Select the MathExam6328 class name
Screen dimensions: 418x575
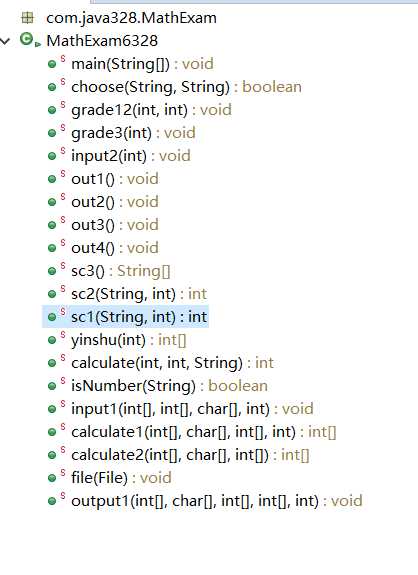(102, 41)
